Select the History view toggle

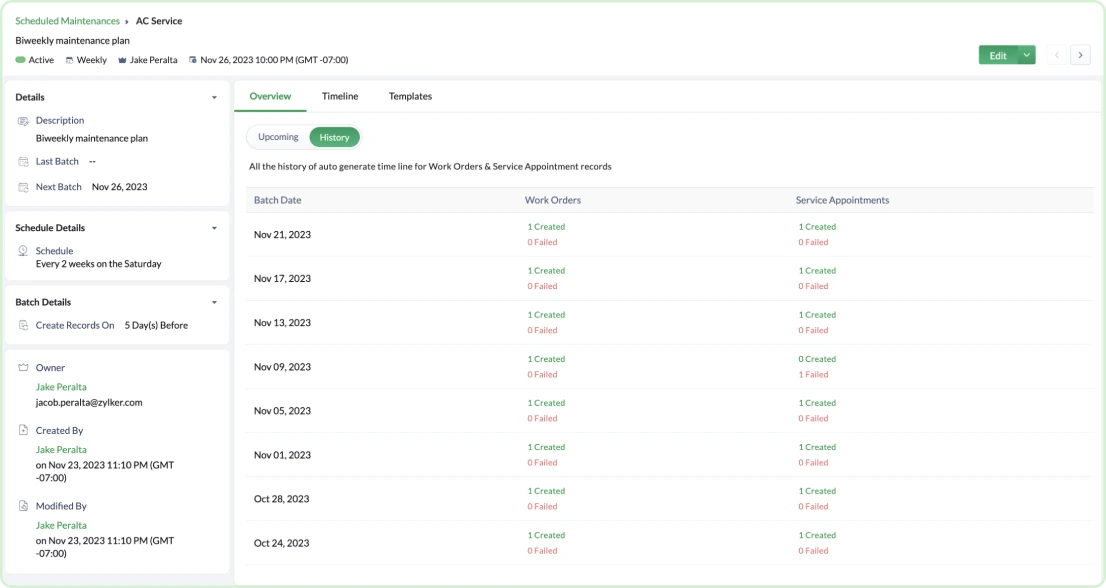coord(334,137)
